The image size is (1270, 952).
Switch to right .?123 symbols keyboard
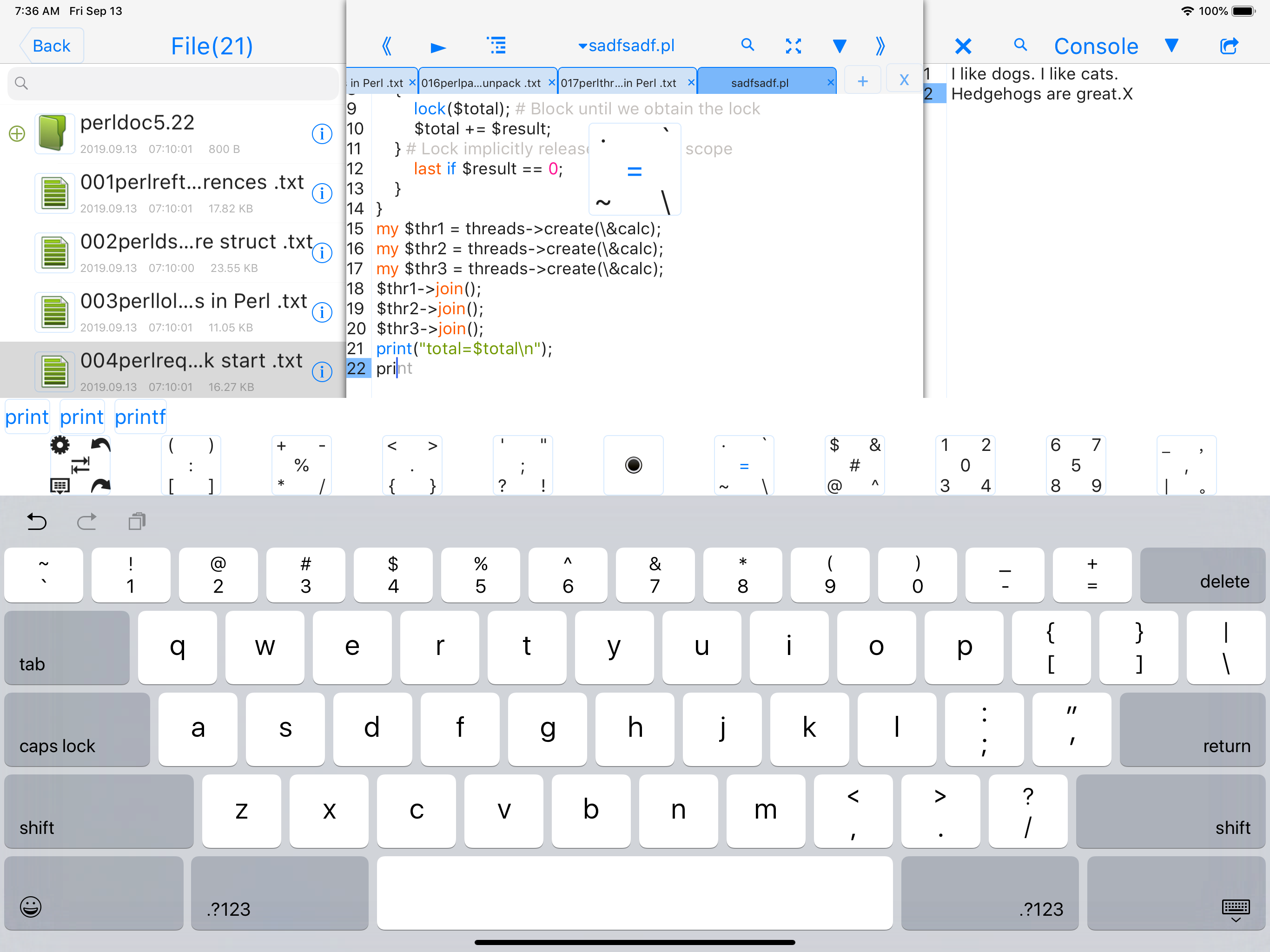[x=990, y=893]
